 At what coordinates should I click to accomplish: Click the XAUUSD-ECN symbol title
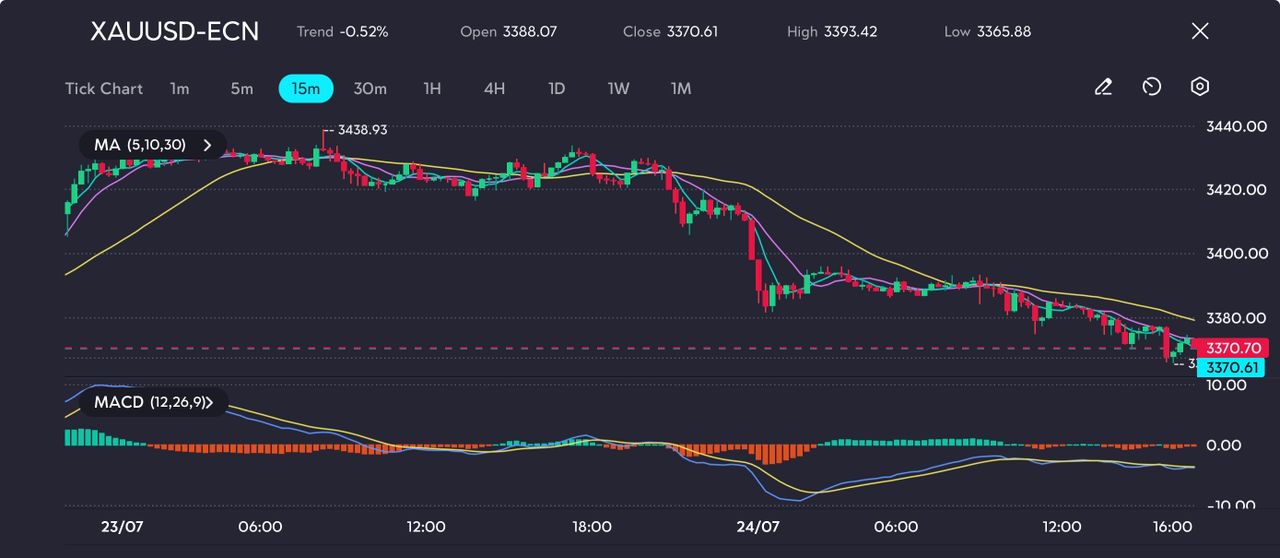(174, 31)
